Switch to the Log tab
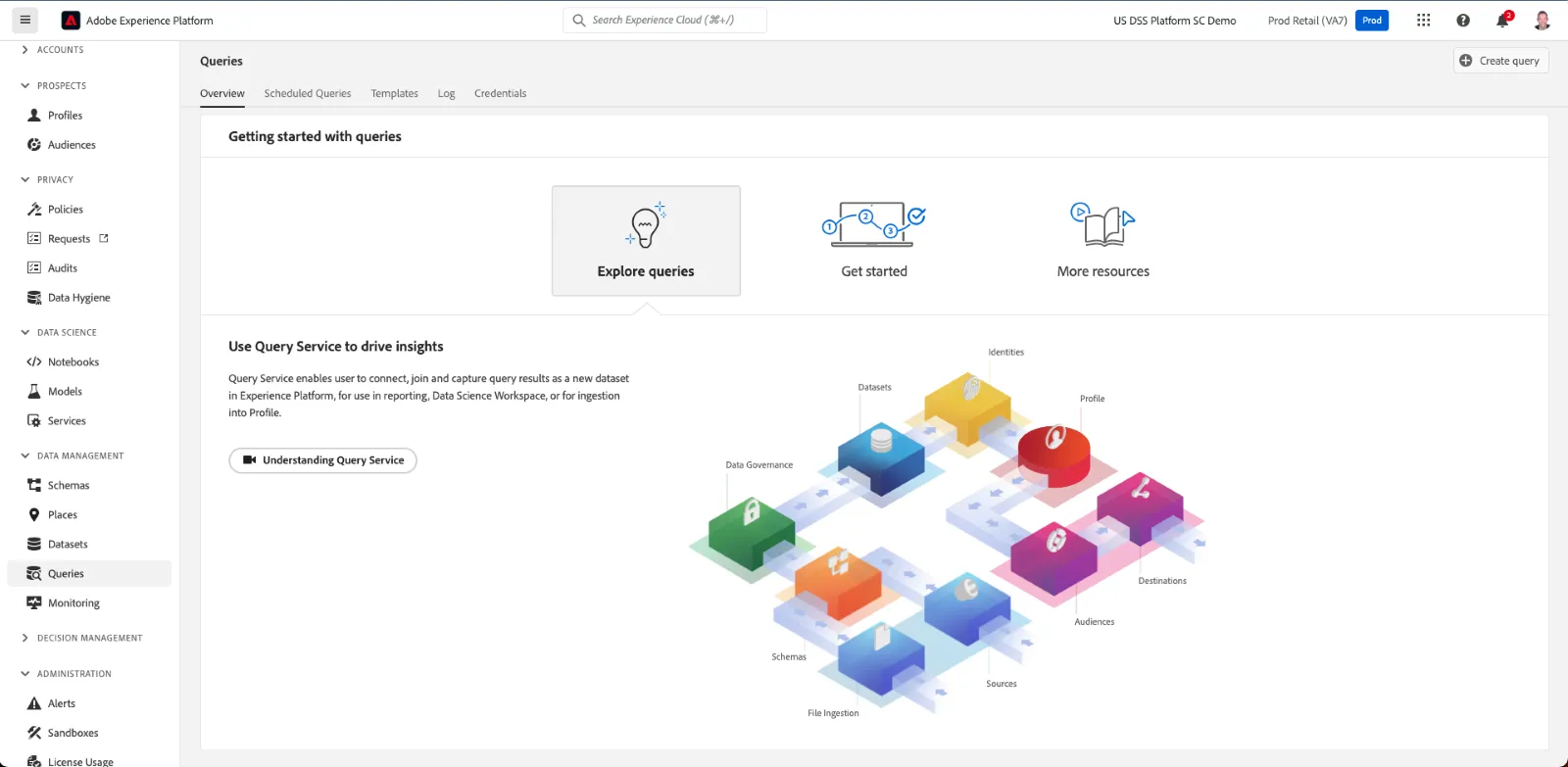 (x=446, y=94)
